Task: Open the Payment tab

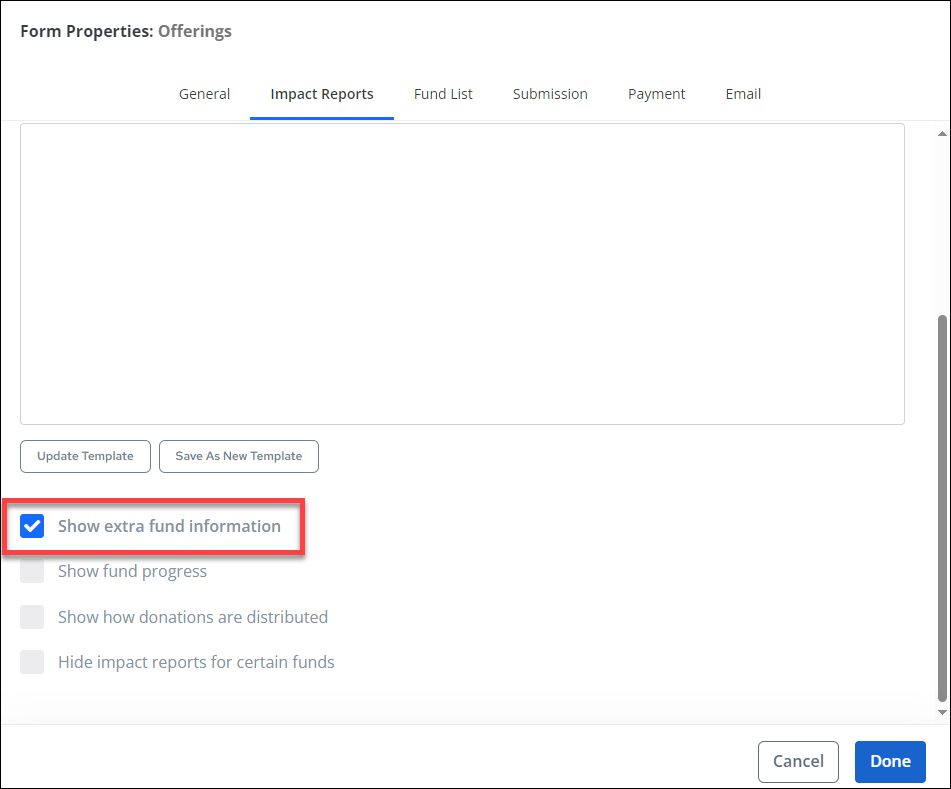Action: [656, 94]
